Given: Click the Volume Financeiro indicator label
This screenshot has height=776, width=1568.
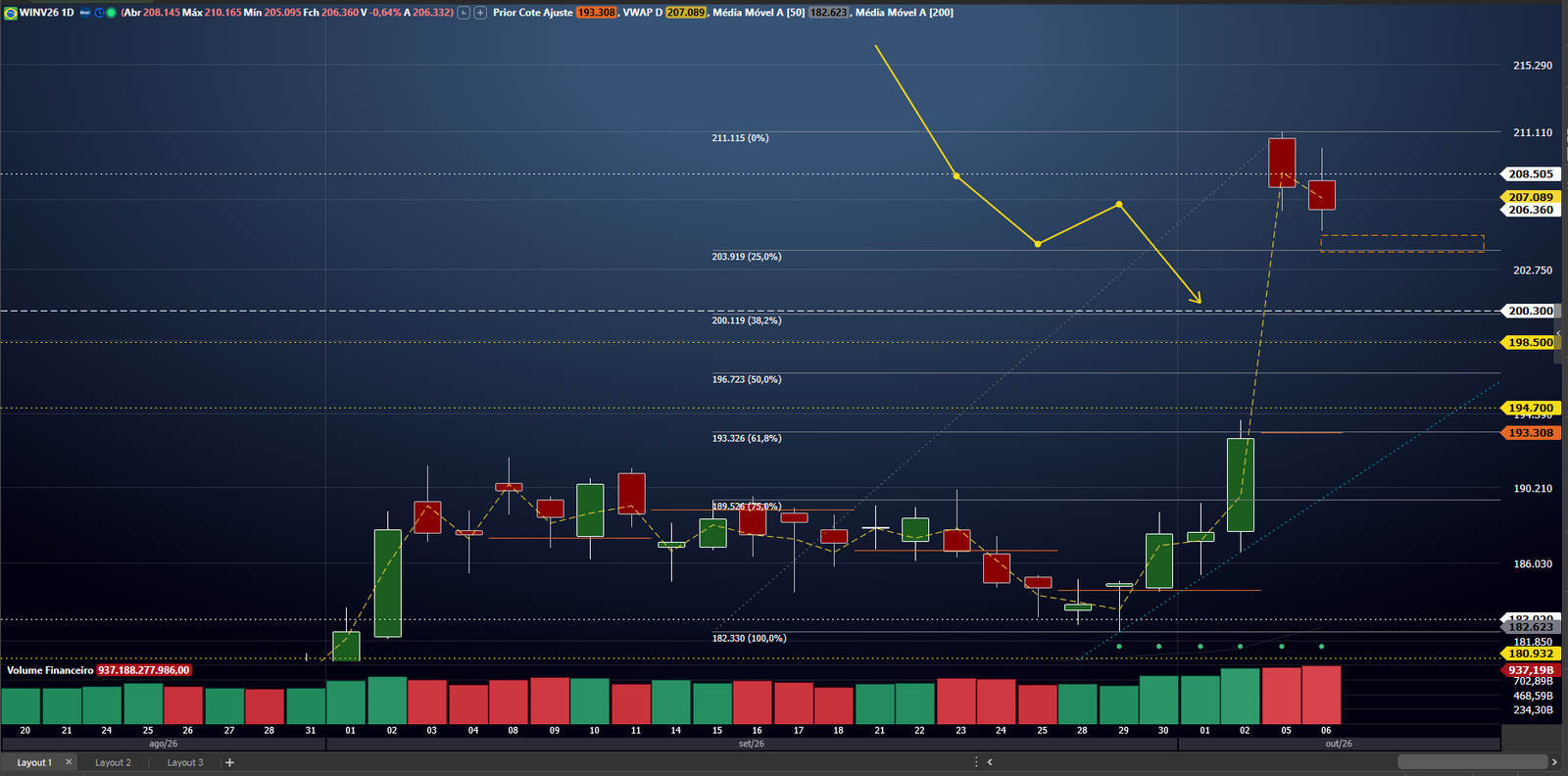Looking at the screenshot, I should (x=50, y=670).
